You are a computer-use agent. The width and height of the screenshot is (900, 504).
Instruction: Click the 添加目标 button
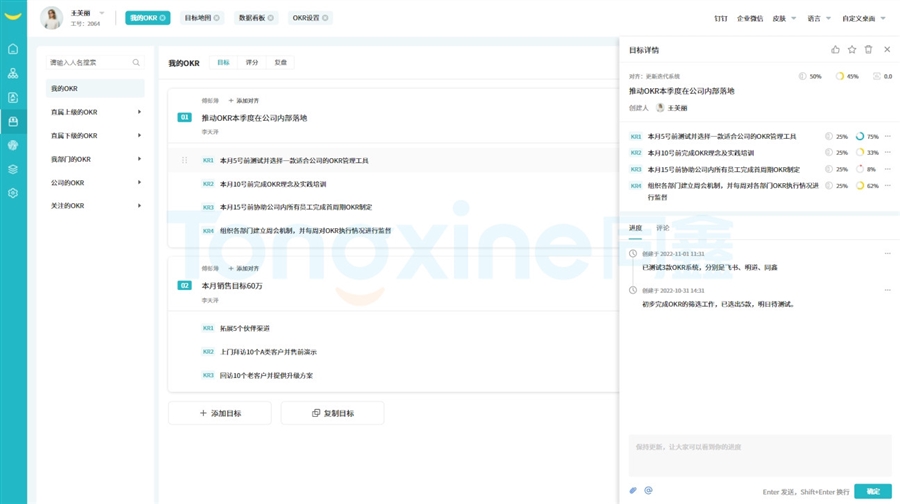tap(220, 413)
